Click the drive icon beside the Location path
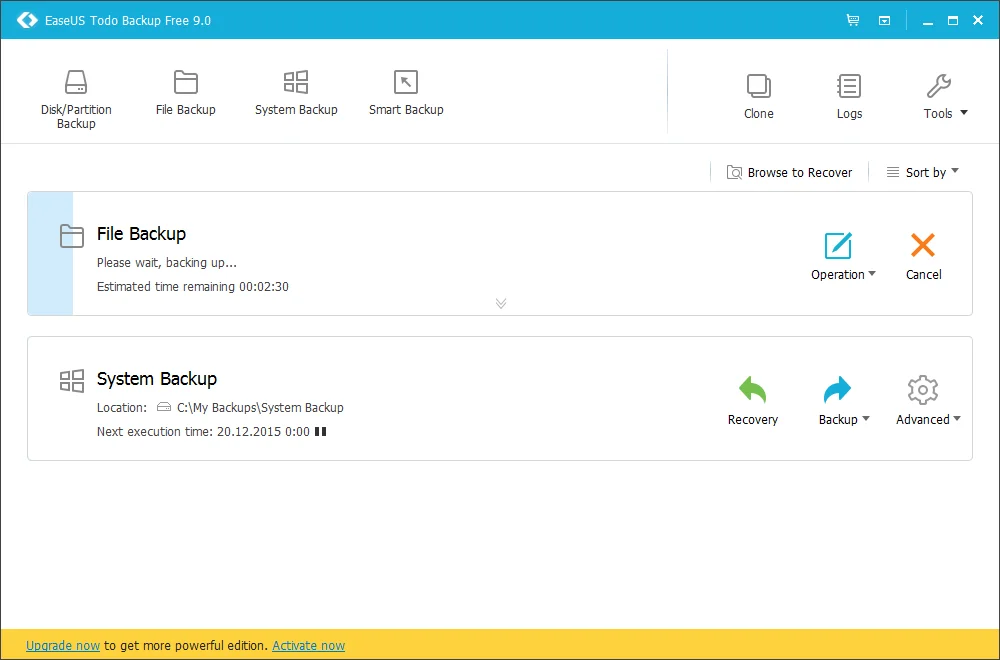The height and width of the screenshot is (660, 1000). (164, 407)
